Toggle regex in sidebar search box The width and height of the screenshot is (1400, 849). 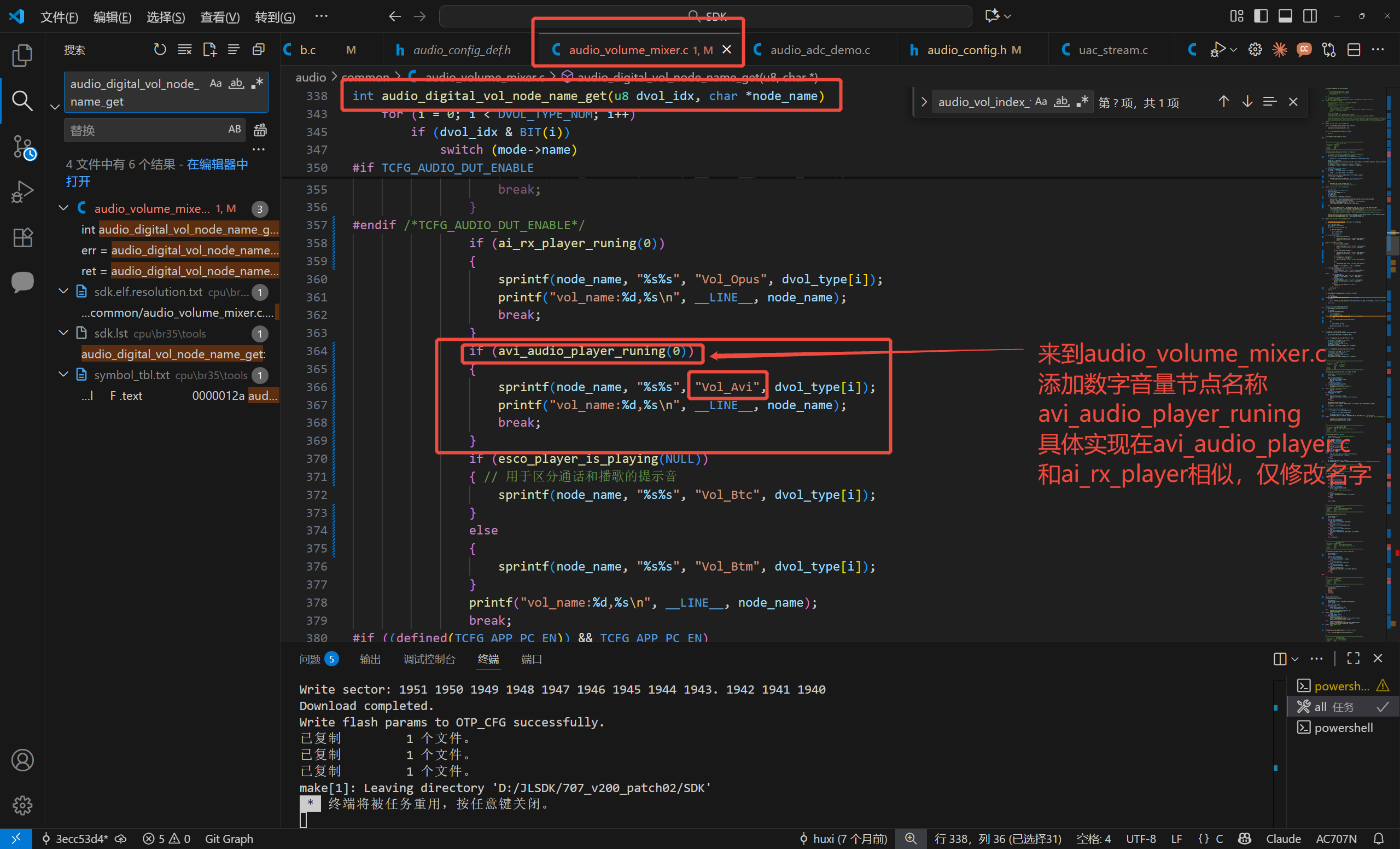(x=257, y=84)
